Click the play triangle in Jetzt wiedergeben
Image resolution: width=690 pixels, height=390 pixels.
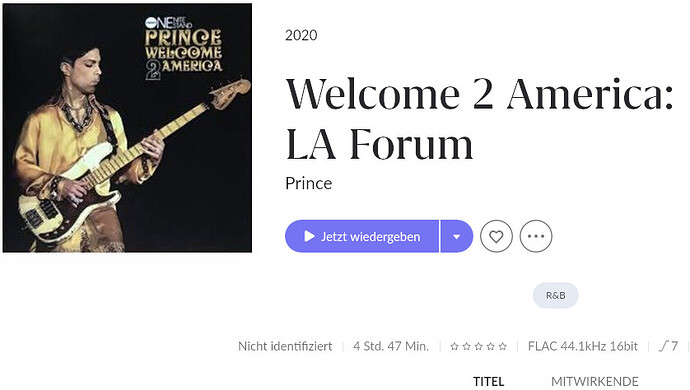point(309,236)
